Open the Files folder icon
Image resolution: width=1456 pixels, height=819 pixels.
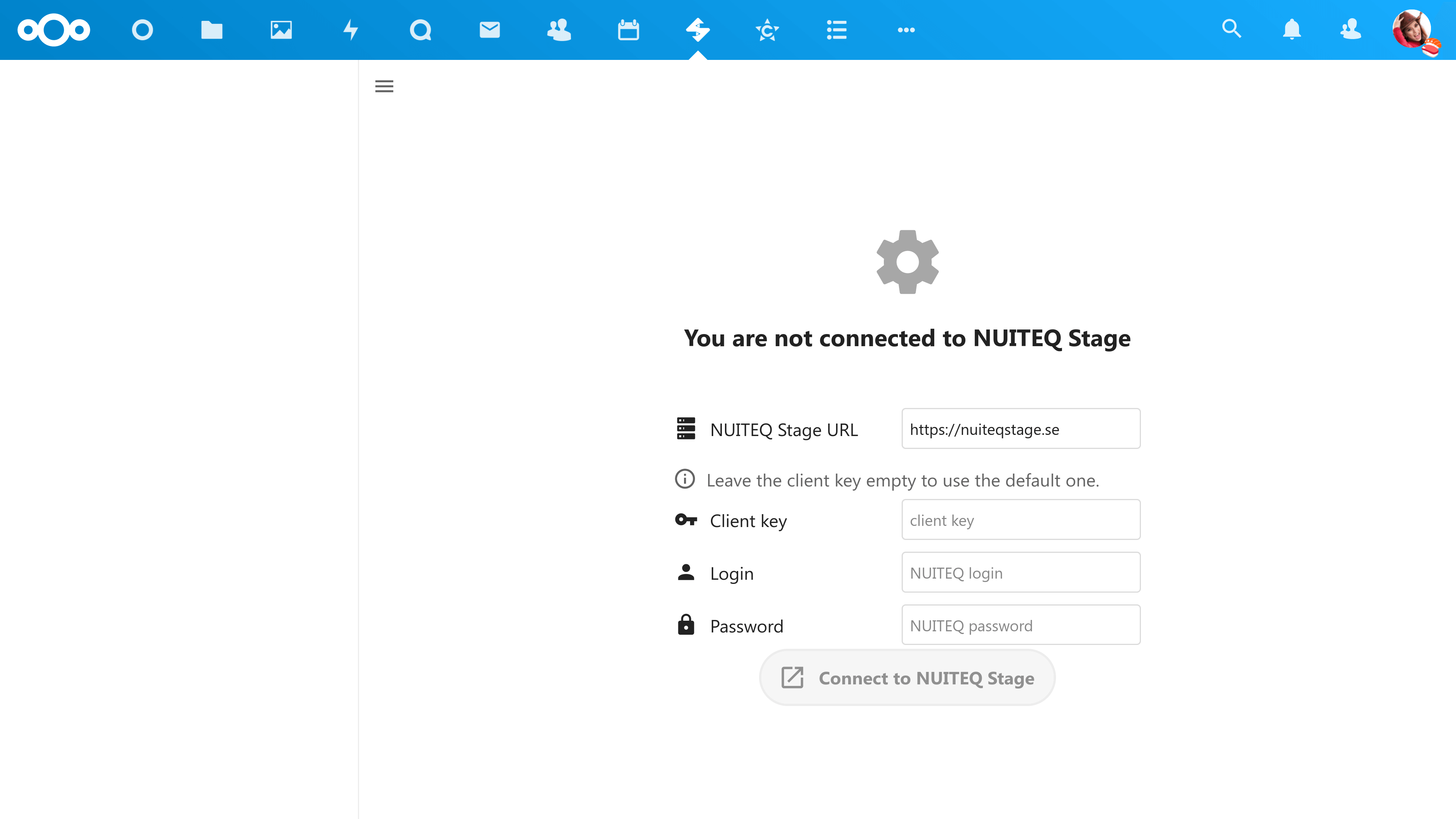(212, 30)
